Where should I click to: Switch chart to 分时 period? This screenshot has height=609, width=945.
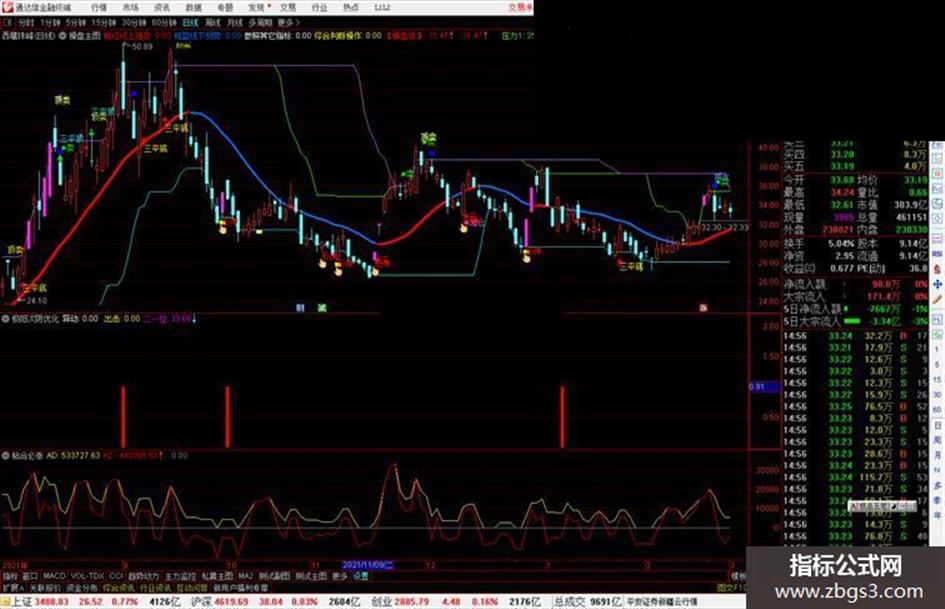25,22
